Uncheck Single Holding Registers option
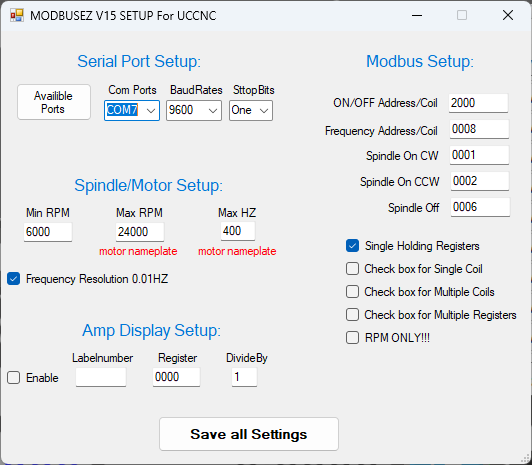The image size is (532, 465). coord(353,246)
